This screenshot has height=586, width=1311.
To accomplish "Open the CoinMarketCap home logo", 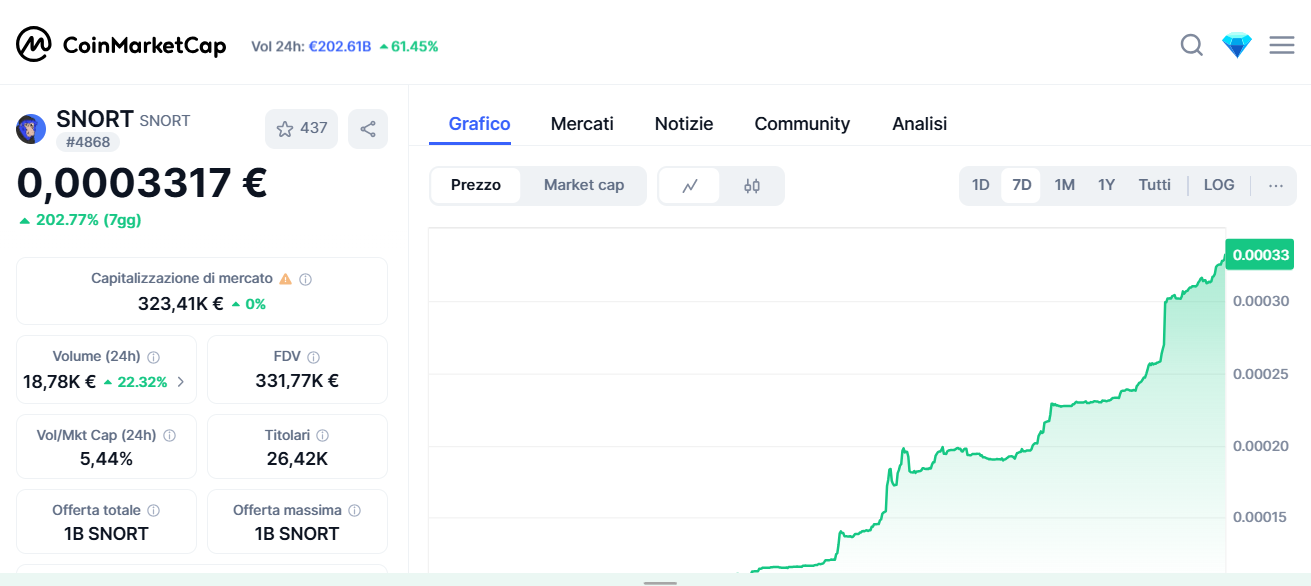I will (x=121, y=45).
